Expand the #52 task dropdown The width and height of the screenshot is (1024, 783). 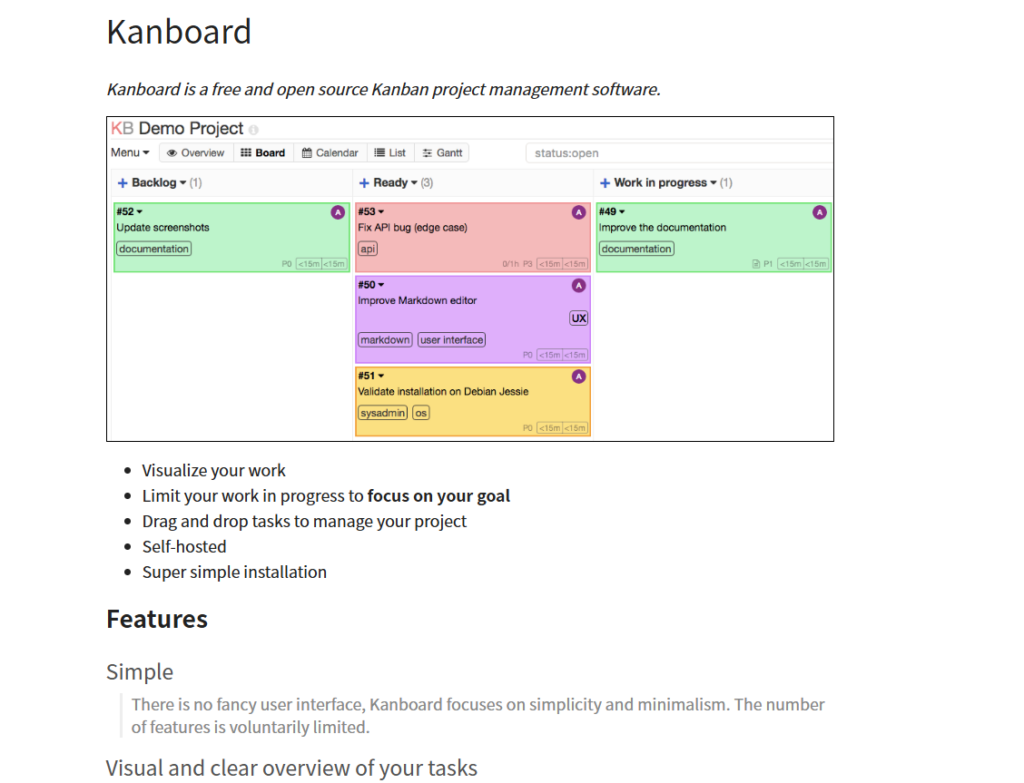point(140,212)
